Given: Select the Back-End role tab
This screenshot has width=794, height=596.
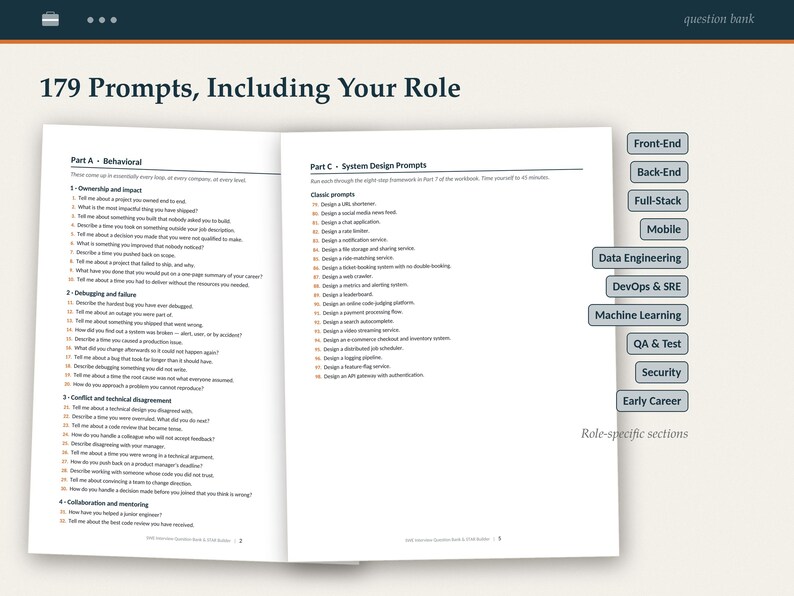Looking at the screenshot, I should [x=659, y=172].
